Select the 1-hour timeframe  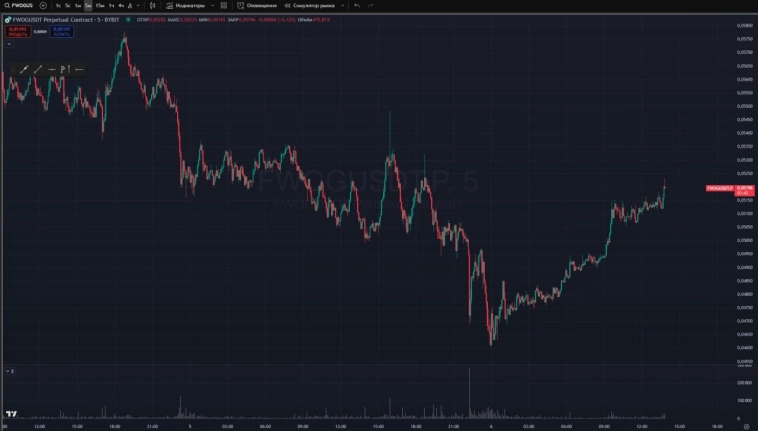[112, 5]
